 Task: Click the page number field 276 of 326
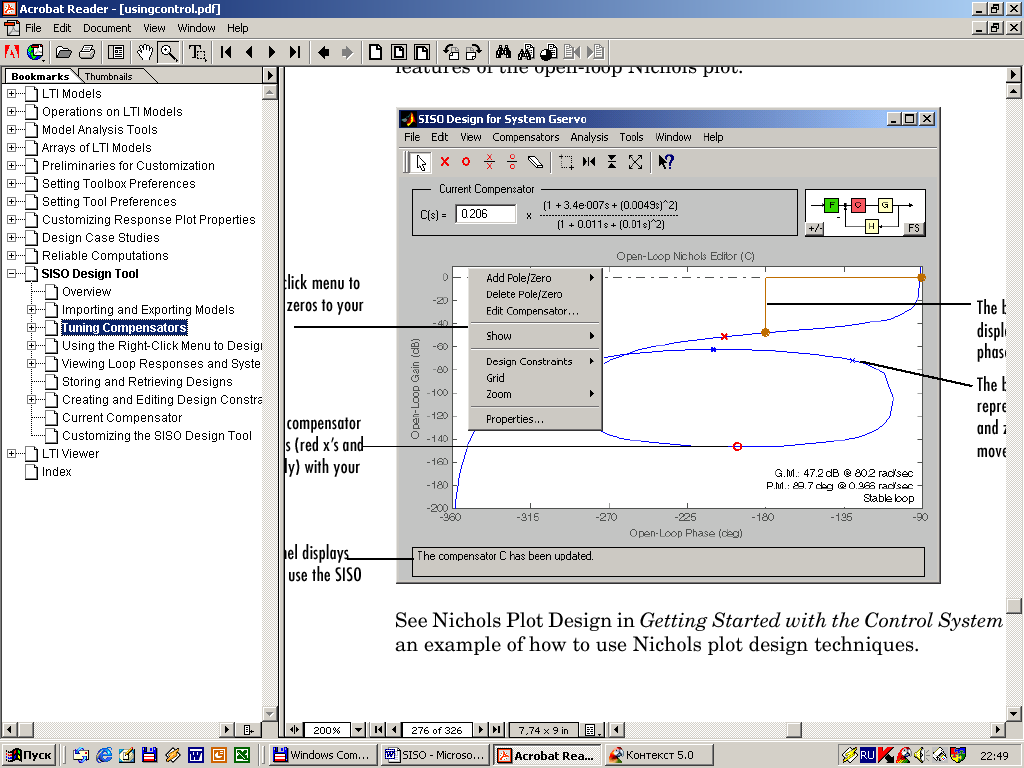coord(436,729)
